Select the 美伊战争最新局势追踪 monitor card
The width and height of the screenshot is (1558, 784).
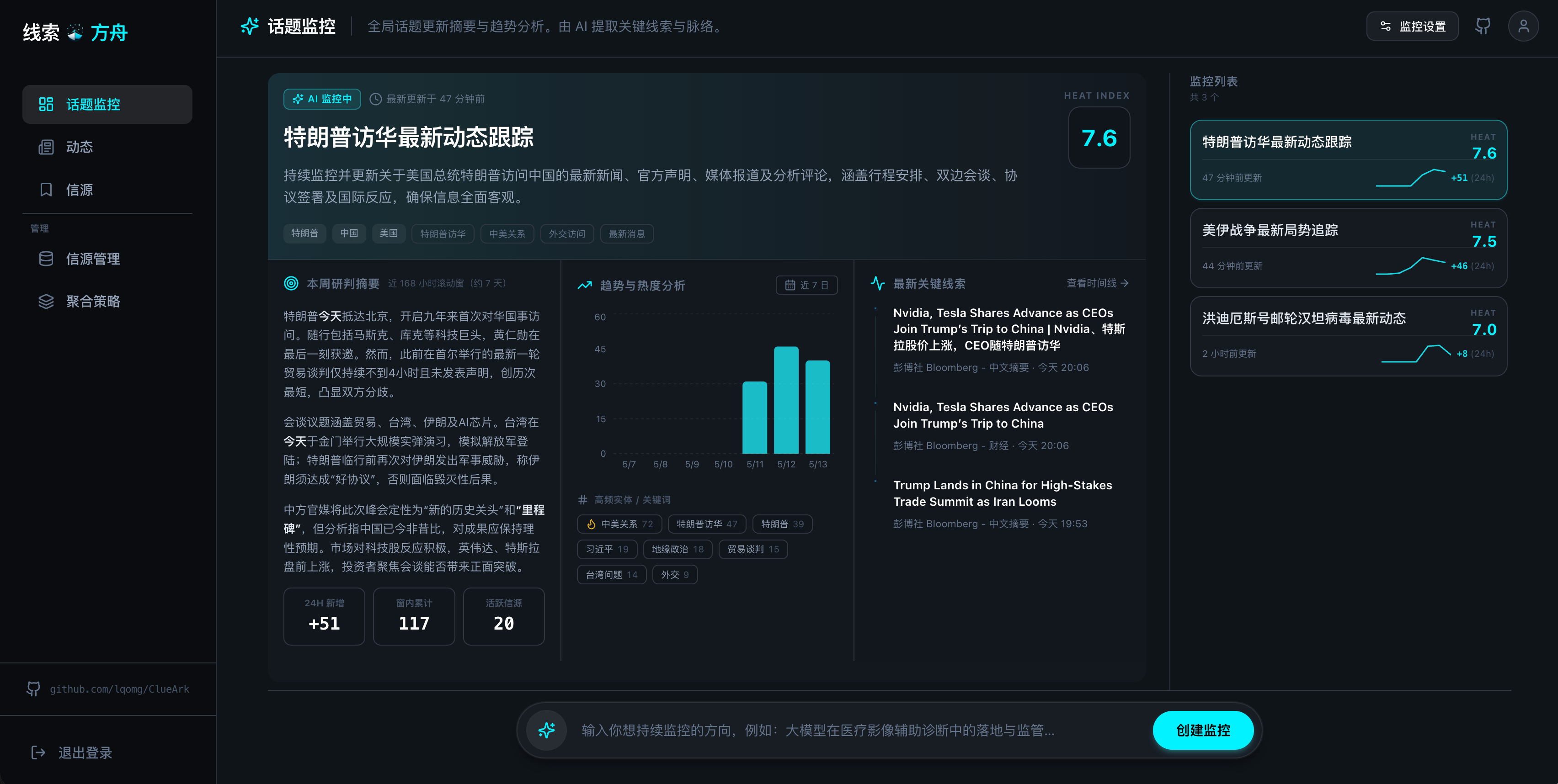1348,248
